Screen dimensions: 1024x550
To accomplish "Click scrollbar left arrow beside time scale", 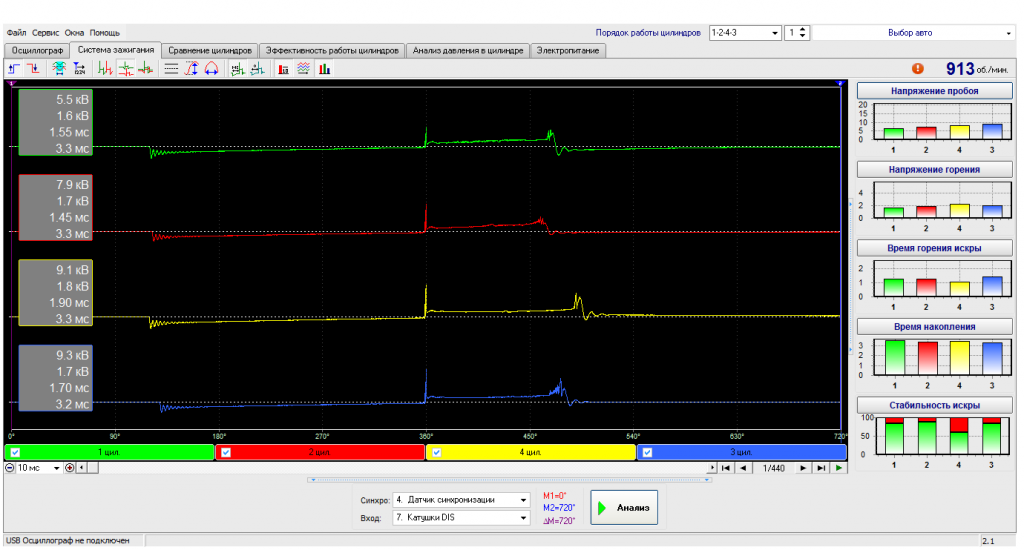I will (x=81, y=468).
